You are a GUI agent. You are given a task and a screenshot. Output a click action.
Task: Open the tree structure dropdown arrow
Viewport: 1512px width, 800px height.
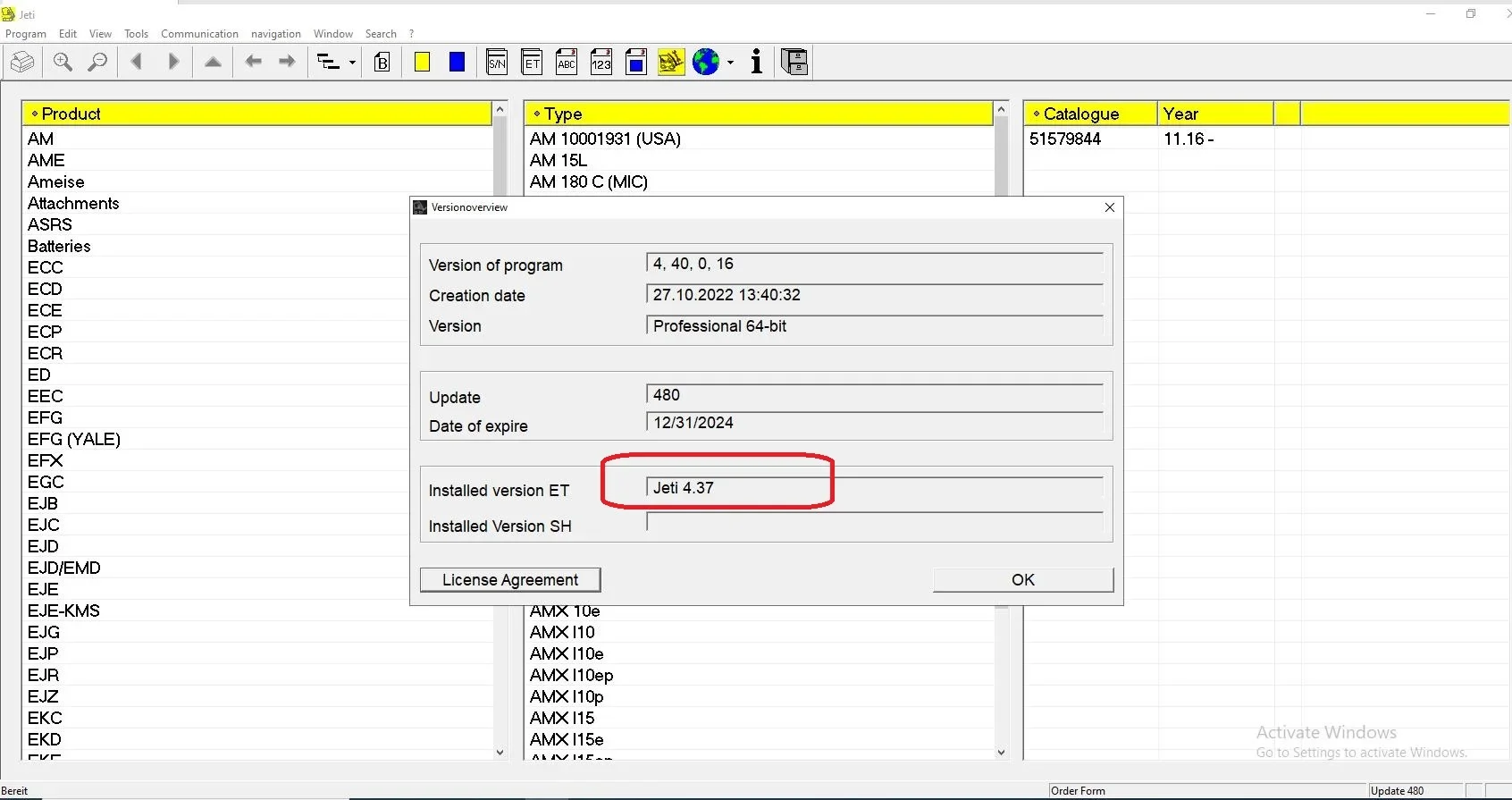point(352,63)
